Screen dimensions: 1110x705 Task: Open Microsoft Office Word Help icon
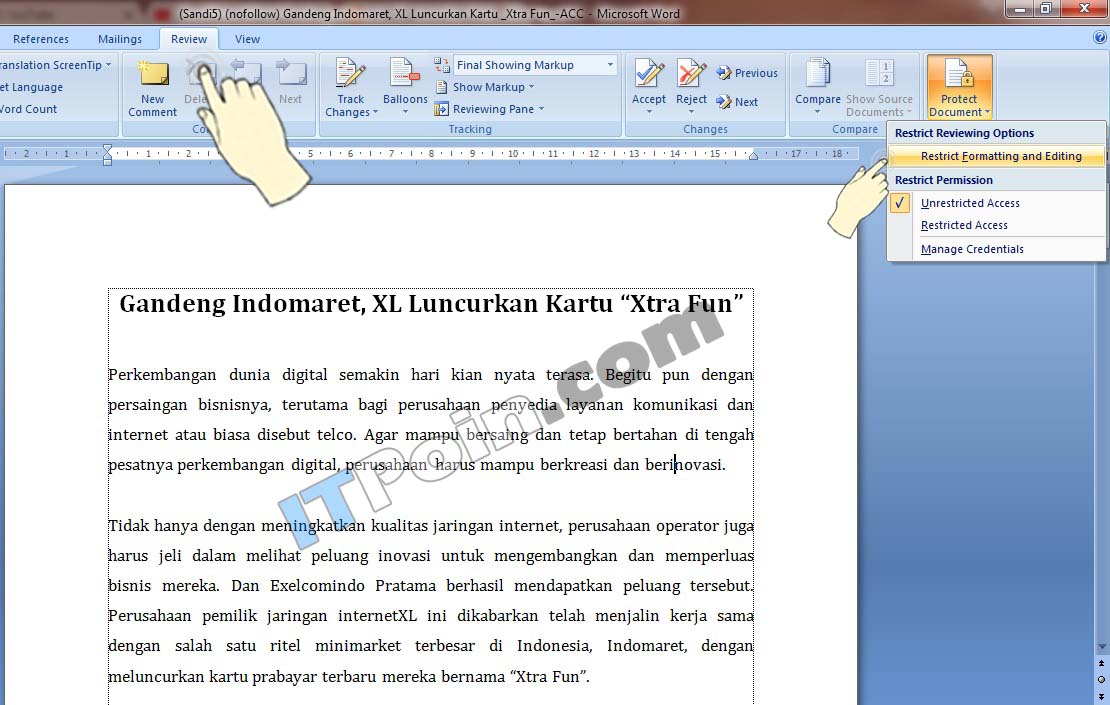pos(1099,38)
